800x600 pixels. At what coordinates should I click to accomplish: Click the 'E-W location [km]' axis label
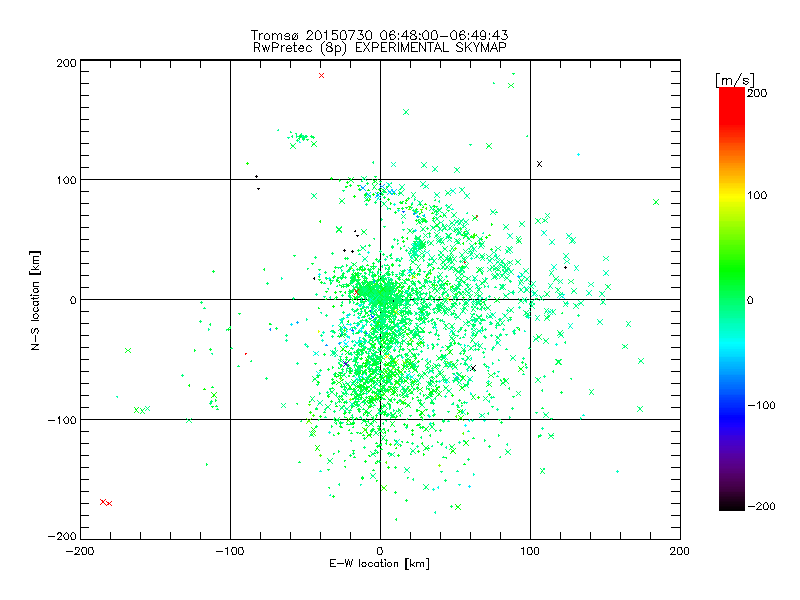coord(379,564)
